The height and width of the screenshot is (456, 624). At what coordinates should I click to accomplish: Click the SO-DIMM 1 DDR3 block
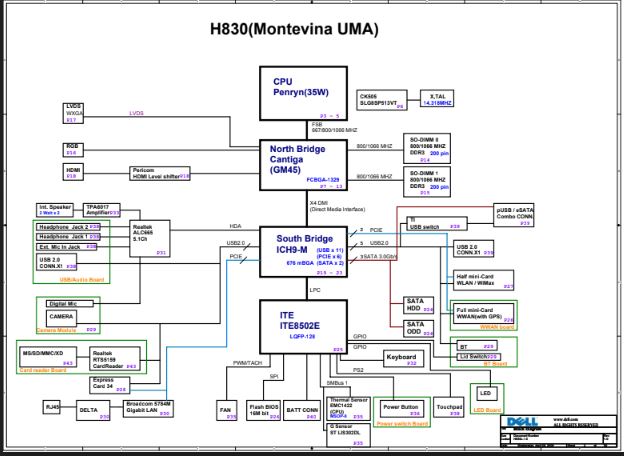(x=427, y=182)
